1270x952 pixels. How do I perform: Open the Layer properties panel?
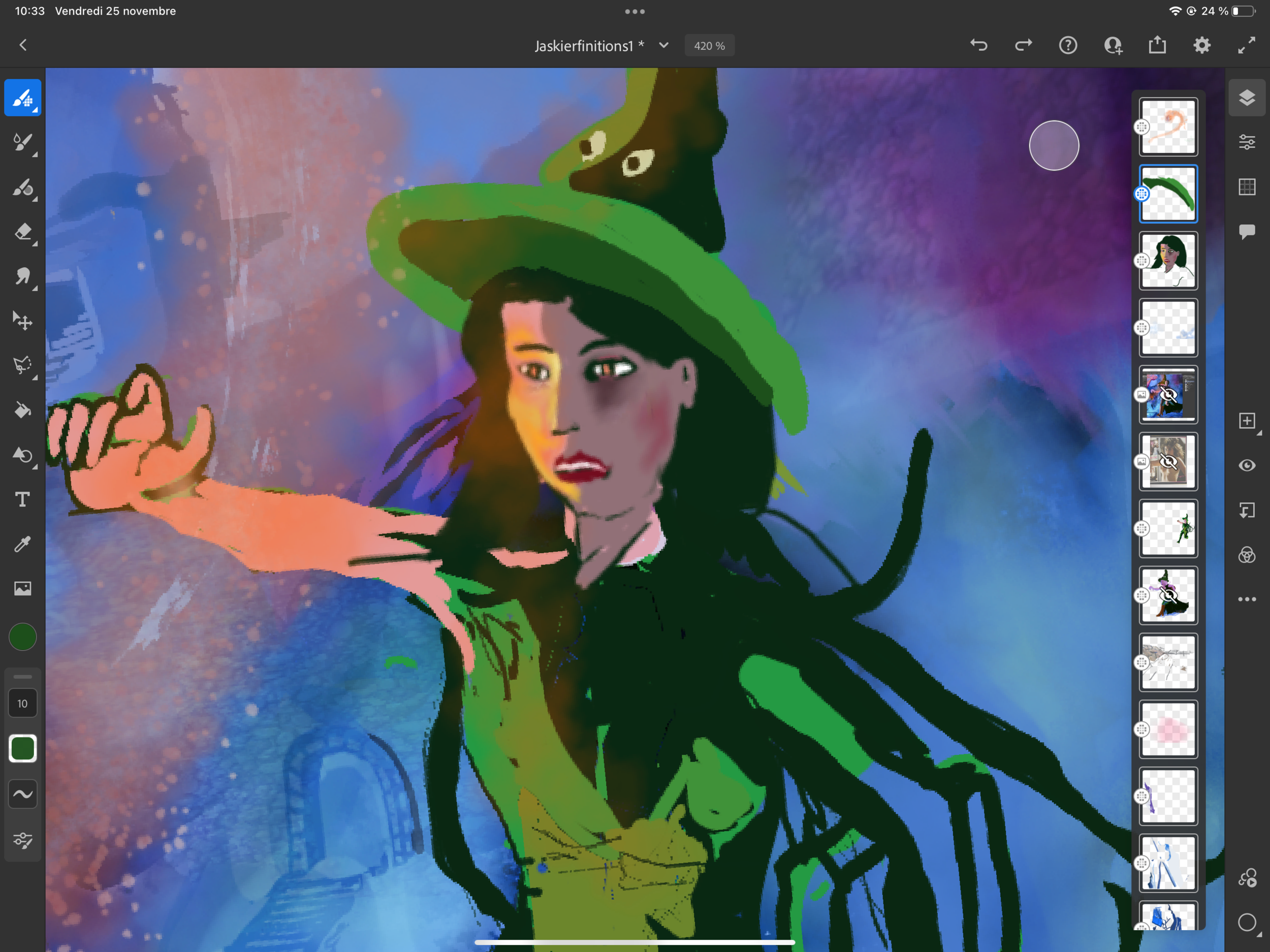pyautogui.click(x=1247, y=142)
